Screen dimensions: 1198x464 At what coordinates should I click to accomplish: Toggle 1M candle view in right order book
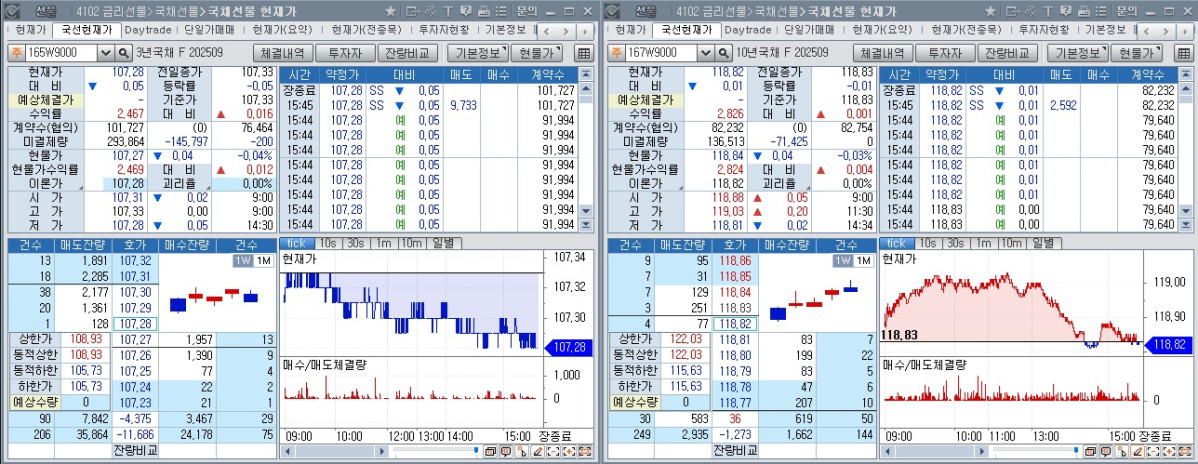tap(863, 261)
